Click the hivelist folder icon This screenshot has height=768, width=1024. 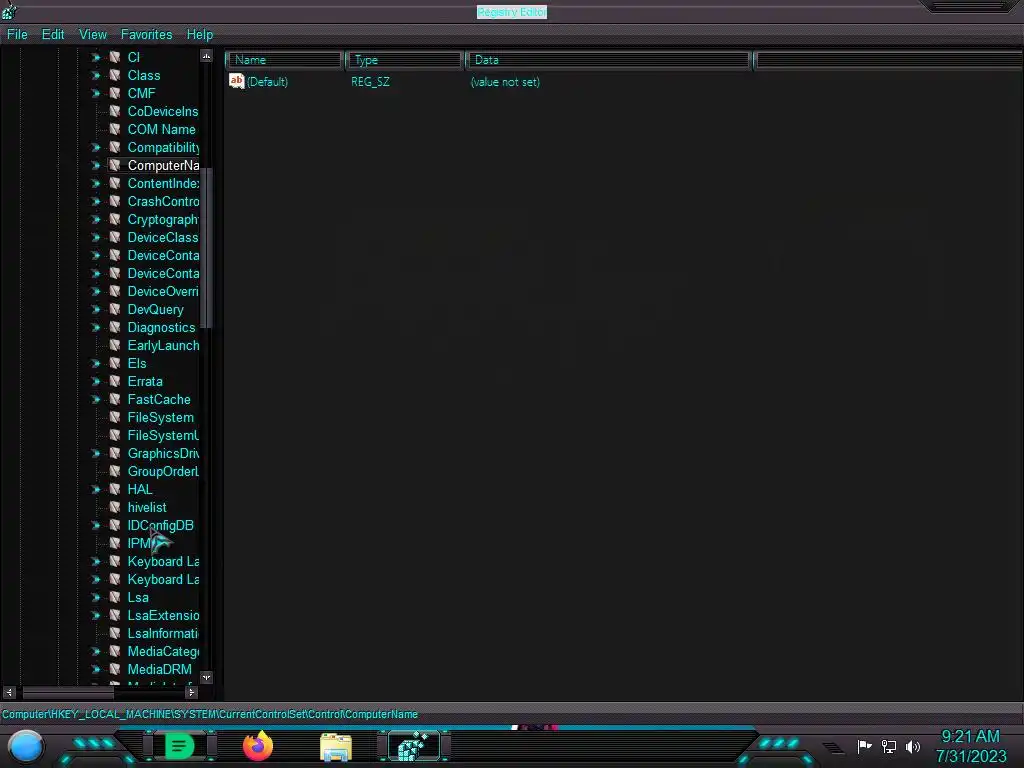point(115,507)
